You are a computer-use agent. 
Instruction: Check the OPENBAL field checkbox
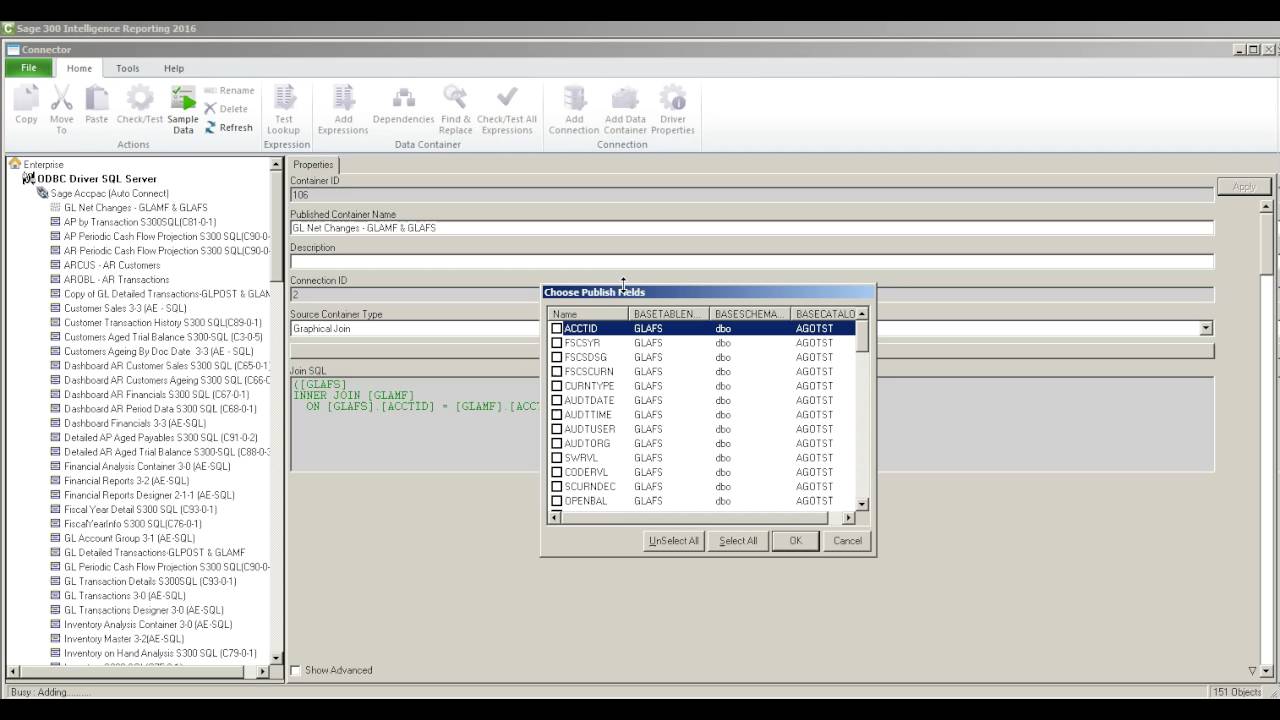(557, 501)
